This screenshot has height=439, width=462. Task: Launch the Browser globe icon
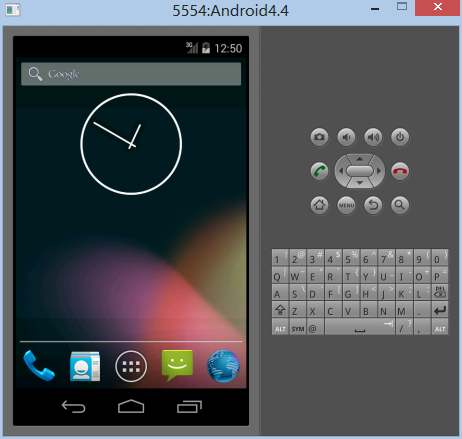tap(223, 366)
